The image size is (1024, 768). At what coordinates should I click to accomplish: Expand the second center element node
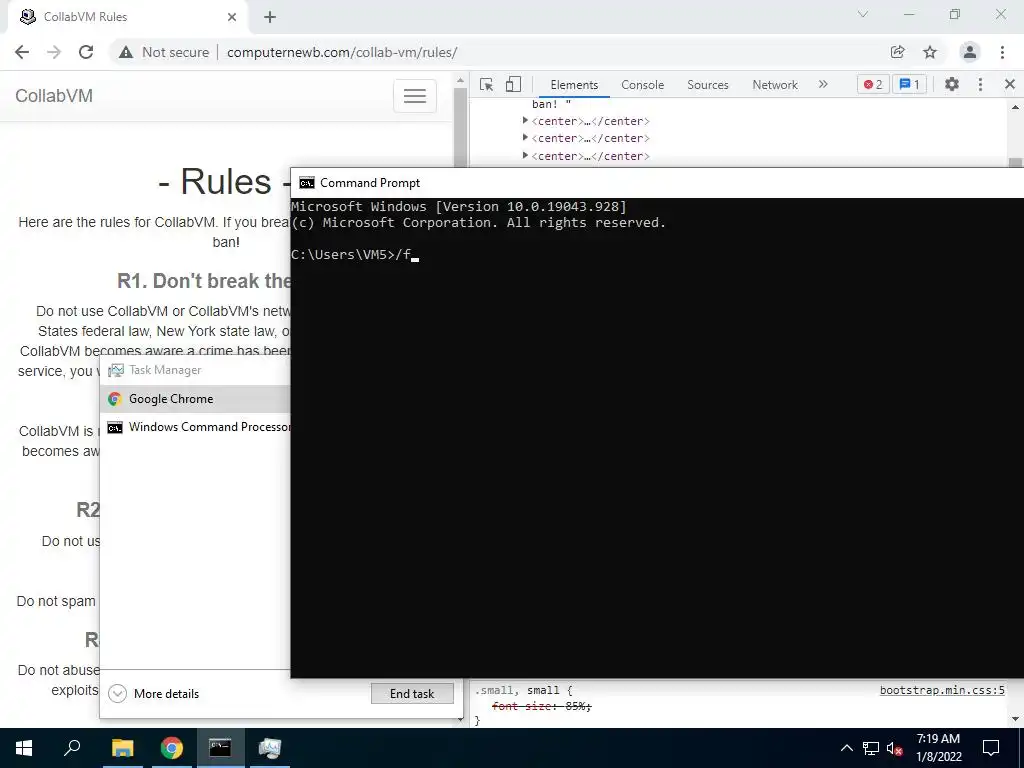(525, 137)
